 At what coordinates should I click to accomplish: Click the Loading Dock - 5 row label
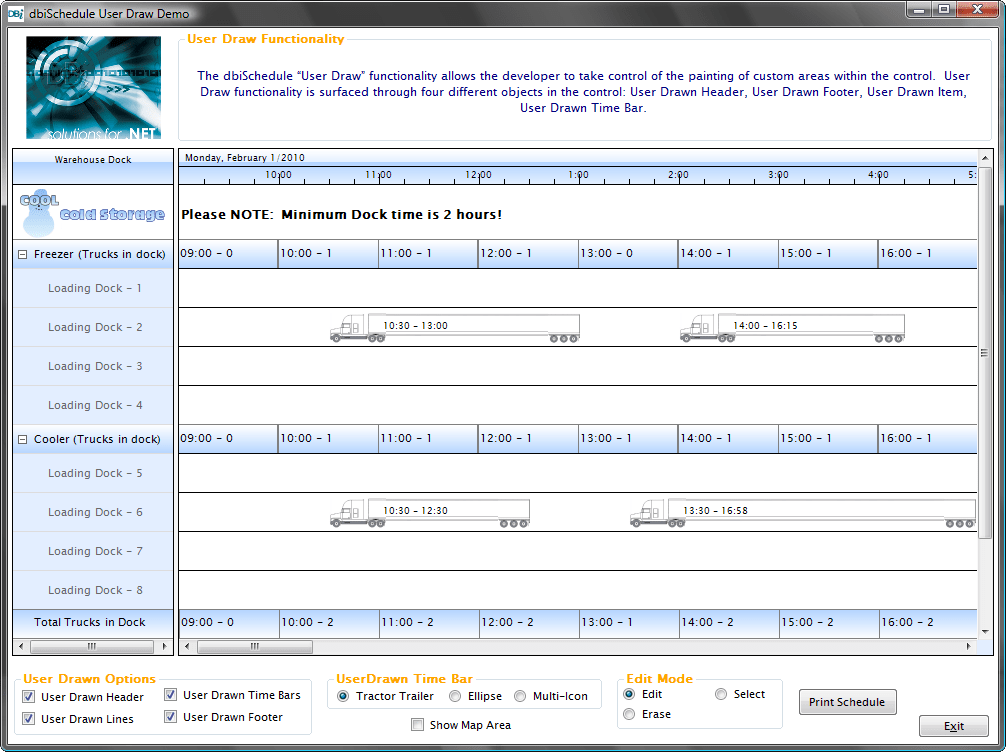(x=95, y=474)
